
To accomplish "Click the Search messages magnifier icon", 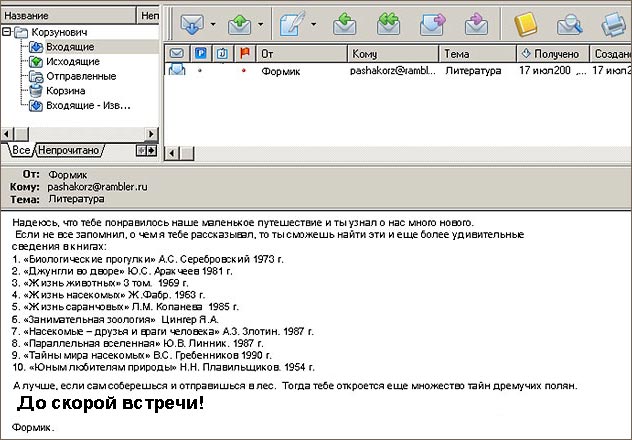I will [x=571, y=21].
